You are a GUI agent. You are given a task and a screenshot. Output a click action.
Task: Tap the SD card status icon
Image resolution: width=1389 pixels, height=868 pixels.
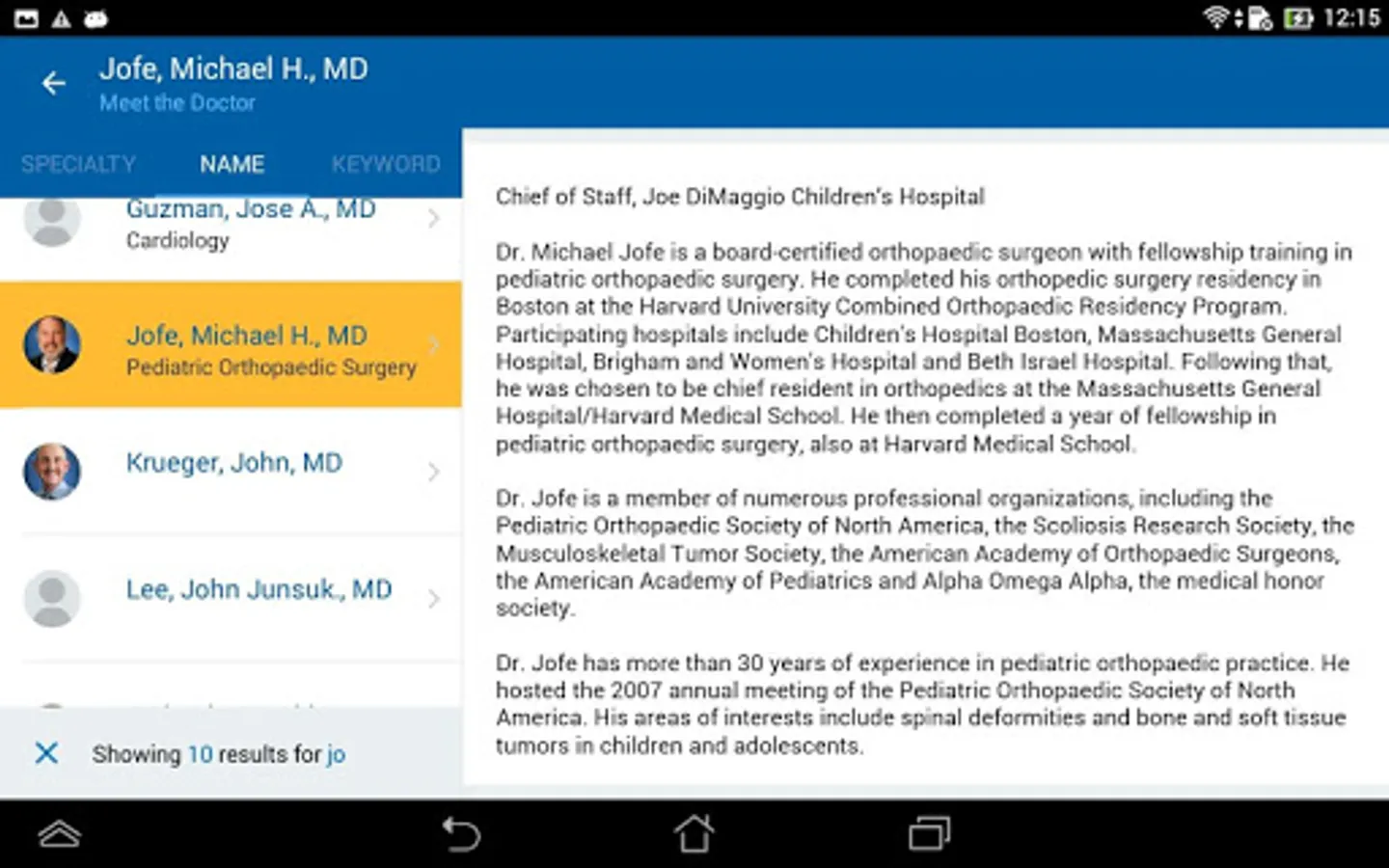(1260, 18)
